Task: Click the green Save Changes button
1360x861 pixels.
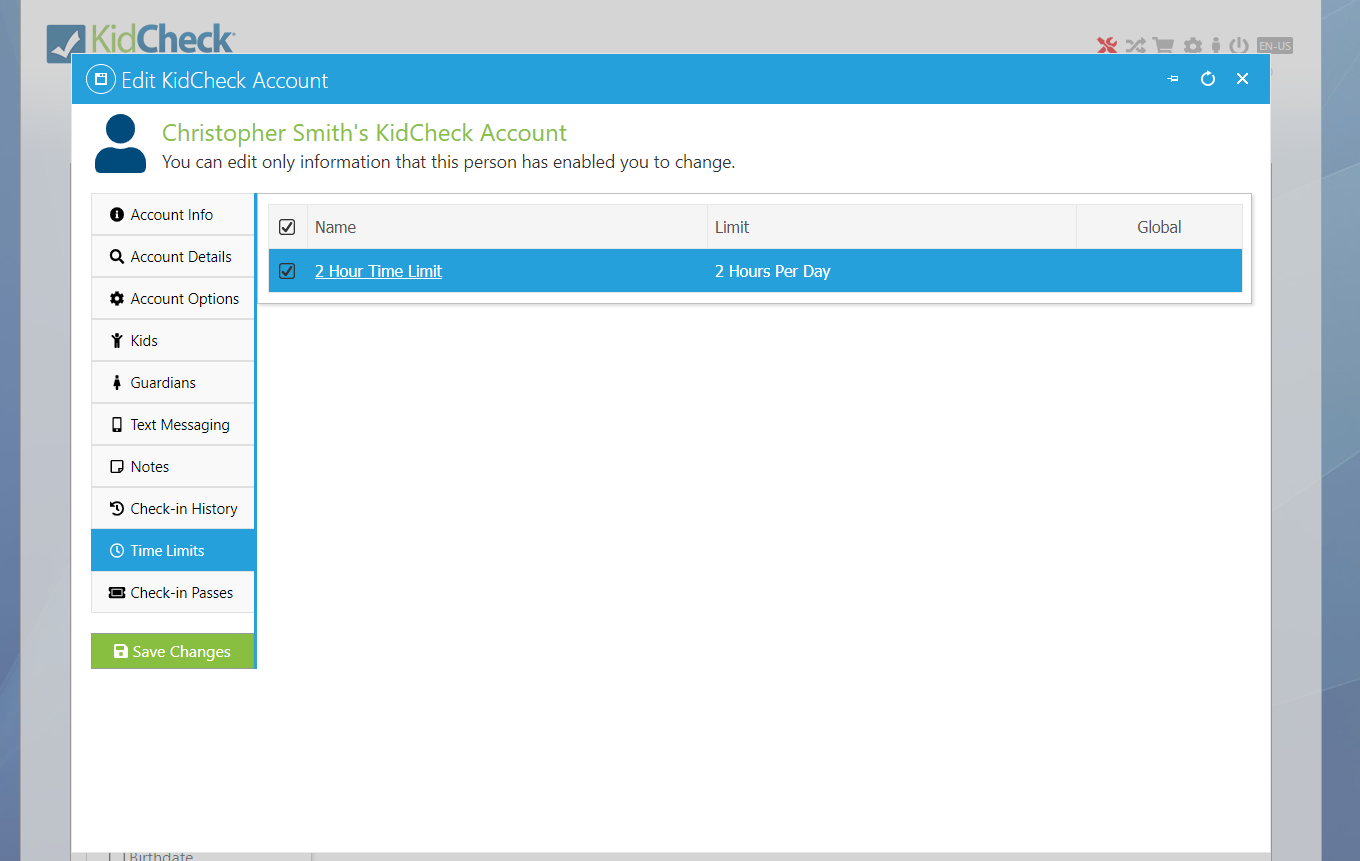Action: (x=173, y=651)
